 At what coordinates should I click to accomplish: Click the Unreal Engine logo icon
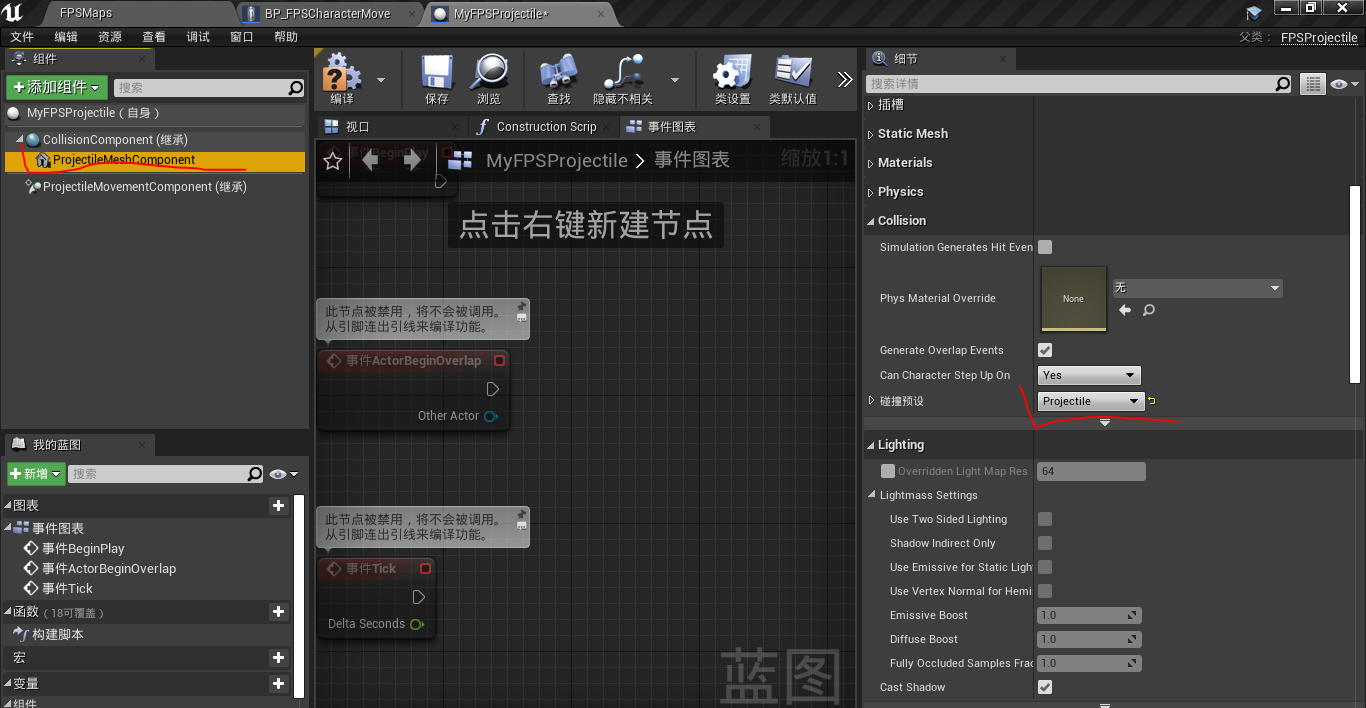pyautogui.click(x=14, y=13)
